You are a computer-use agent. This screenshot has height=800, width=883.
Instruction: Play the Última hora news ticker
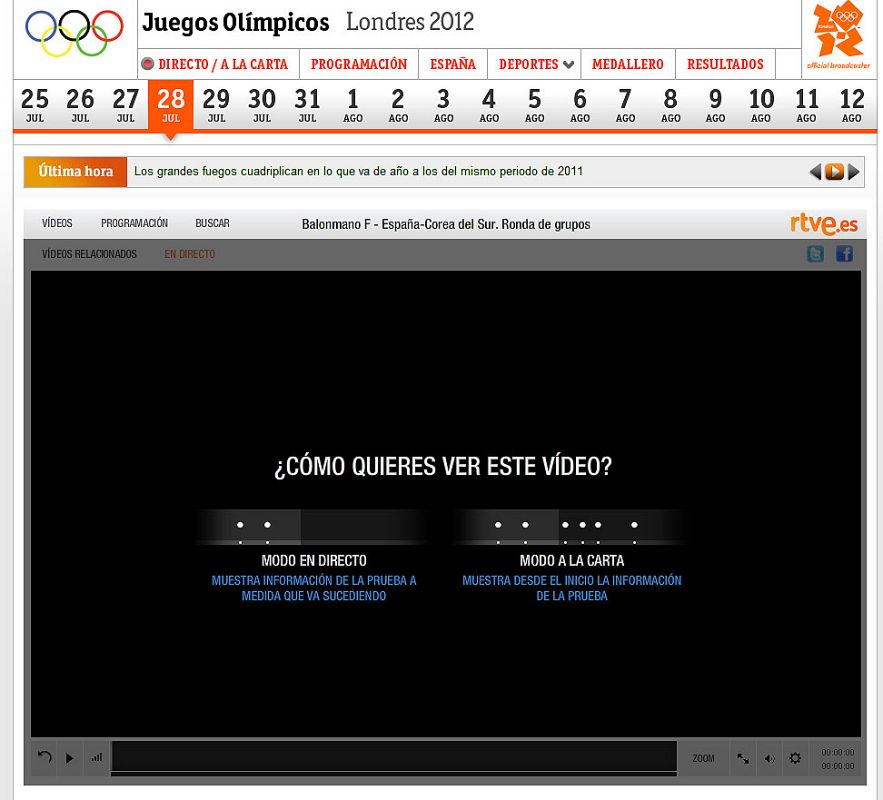click(834, 172)
